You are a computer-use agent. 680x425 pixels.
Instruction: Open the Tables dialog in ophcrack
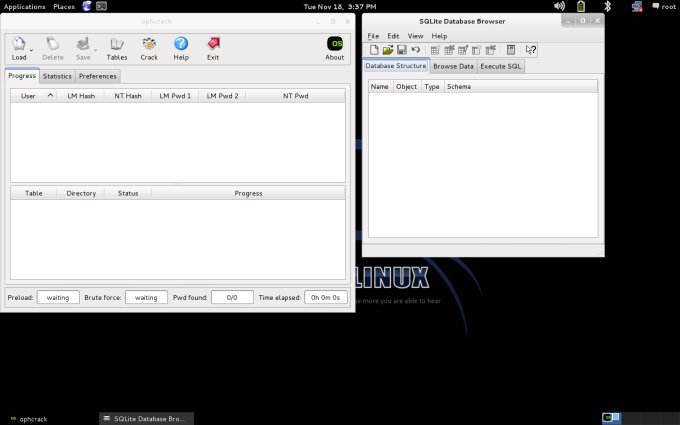(117, 48)
